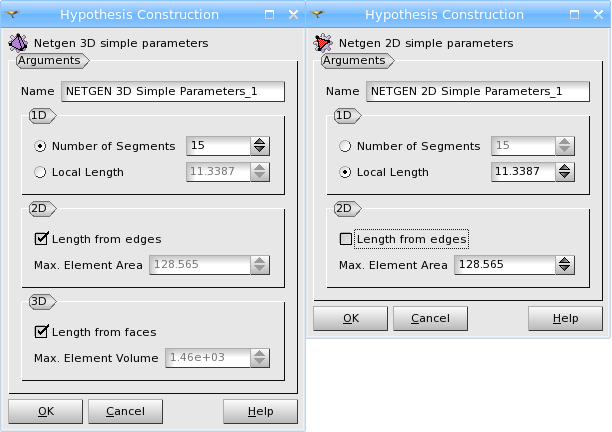Click the Max. Element Area field in 2D dialog
The height and width of the screenshot is (432, 612).
coord(505,265)
